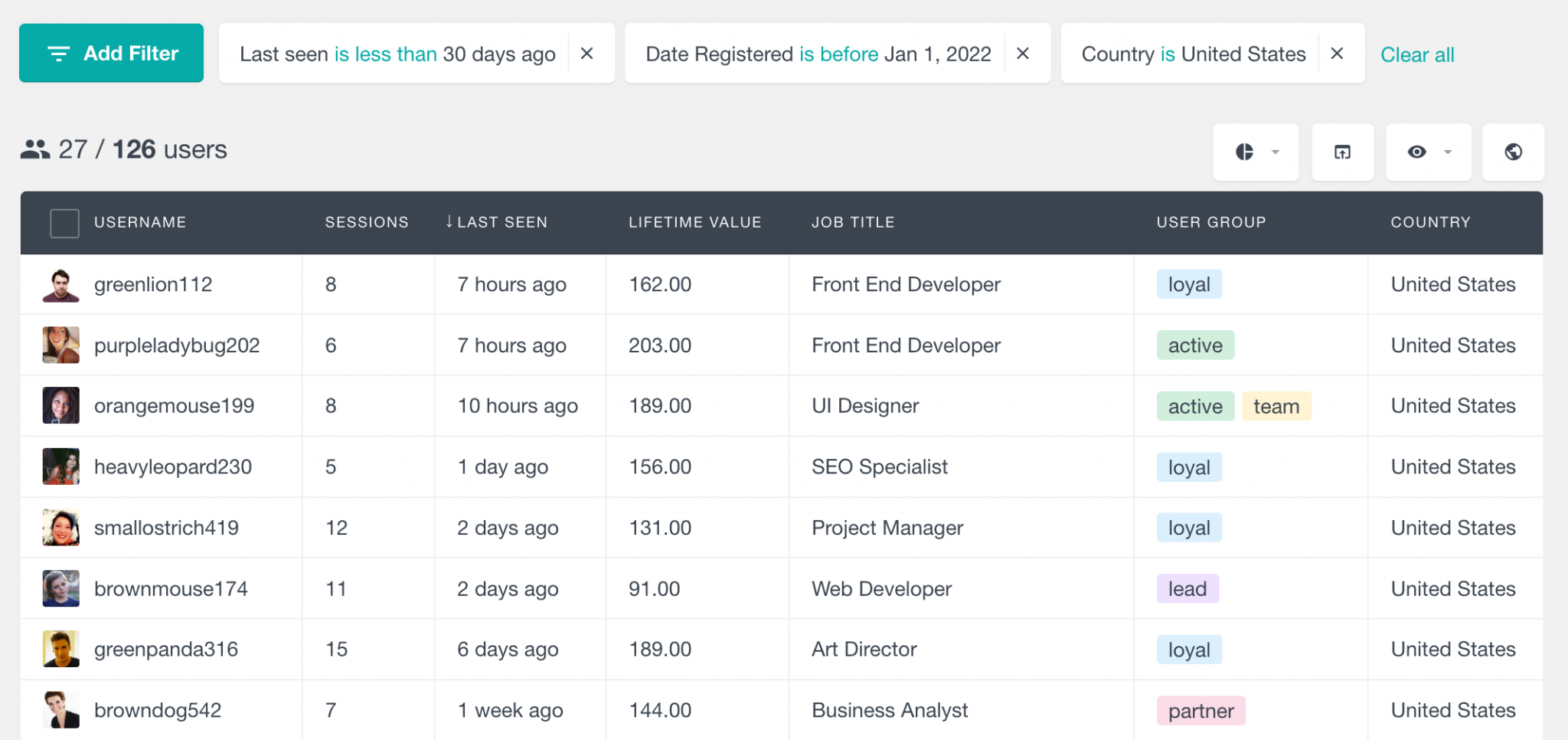Viewport: 1568px width, 740px height.
Task: Click the active badge for purpleladybug202
Action: (x=1195, y=345)
